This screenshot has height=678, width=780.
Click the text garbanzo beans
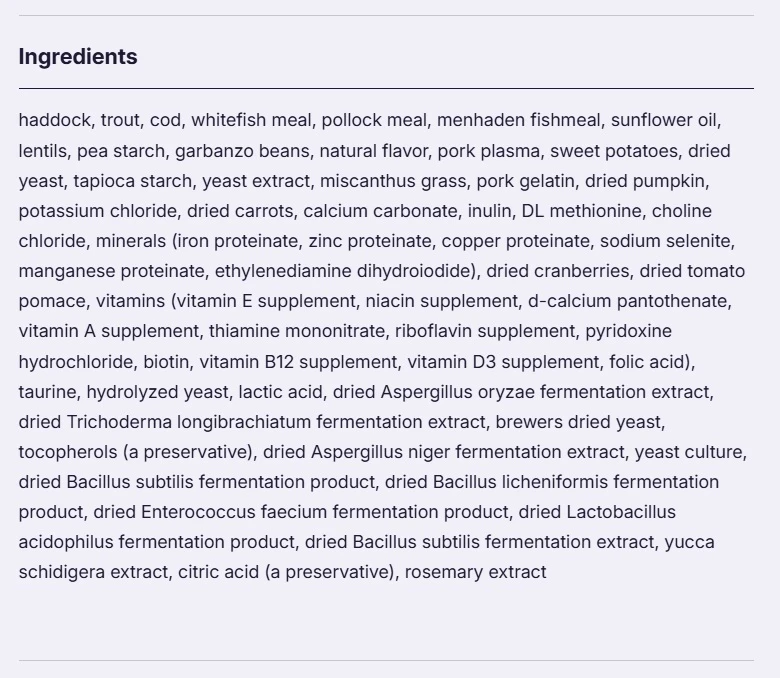pyautogui.click(x=242, y=151)
